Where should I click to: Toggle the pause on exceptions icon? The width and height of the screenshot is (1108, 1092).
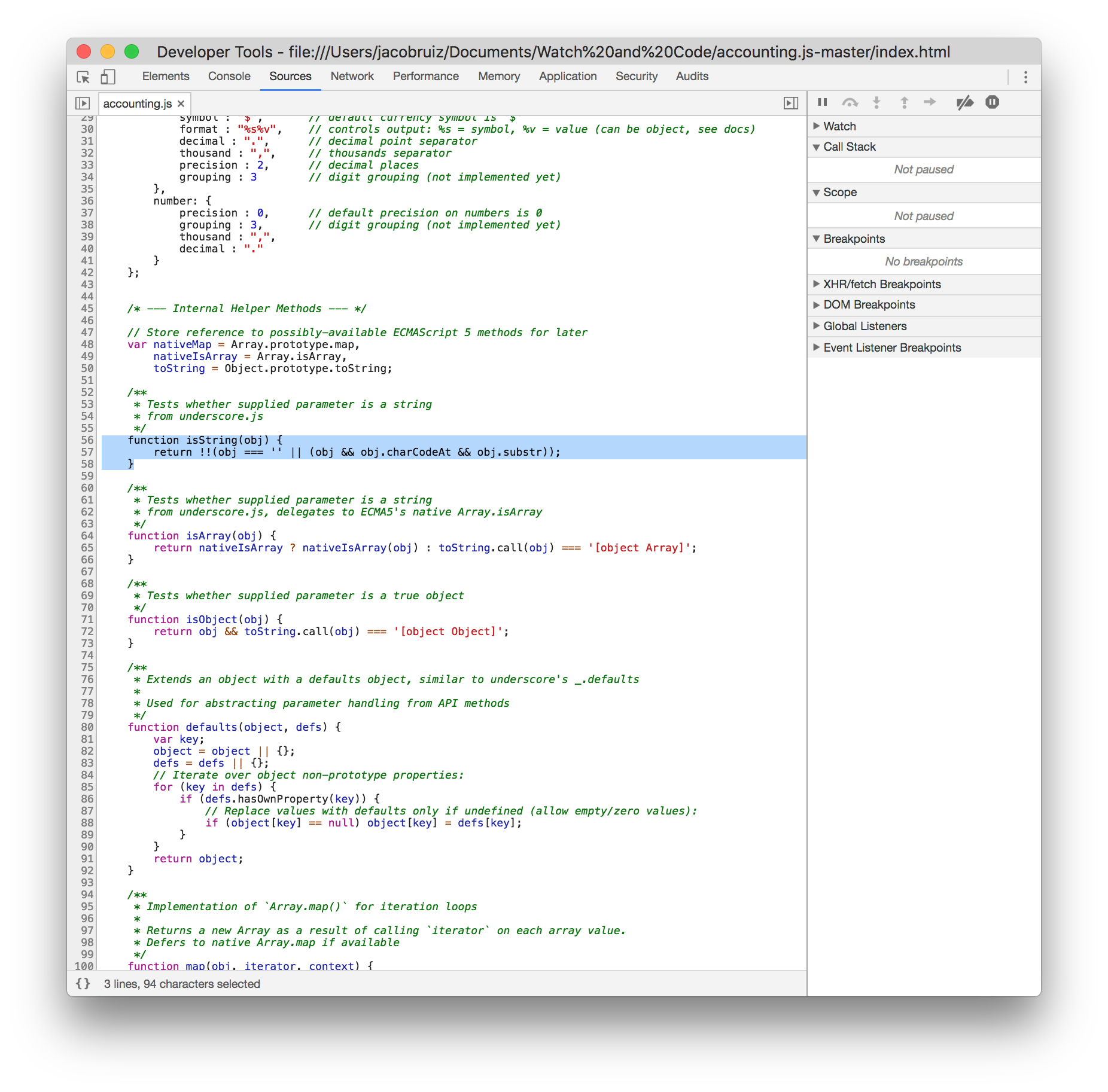point(992,102)
